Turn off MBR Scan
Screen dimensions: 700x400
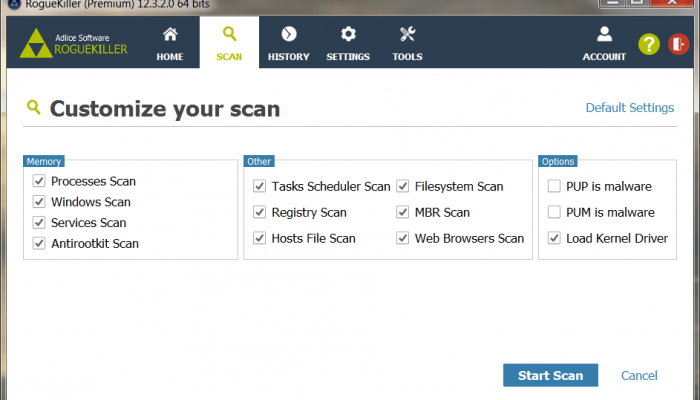point(403,212)
